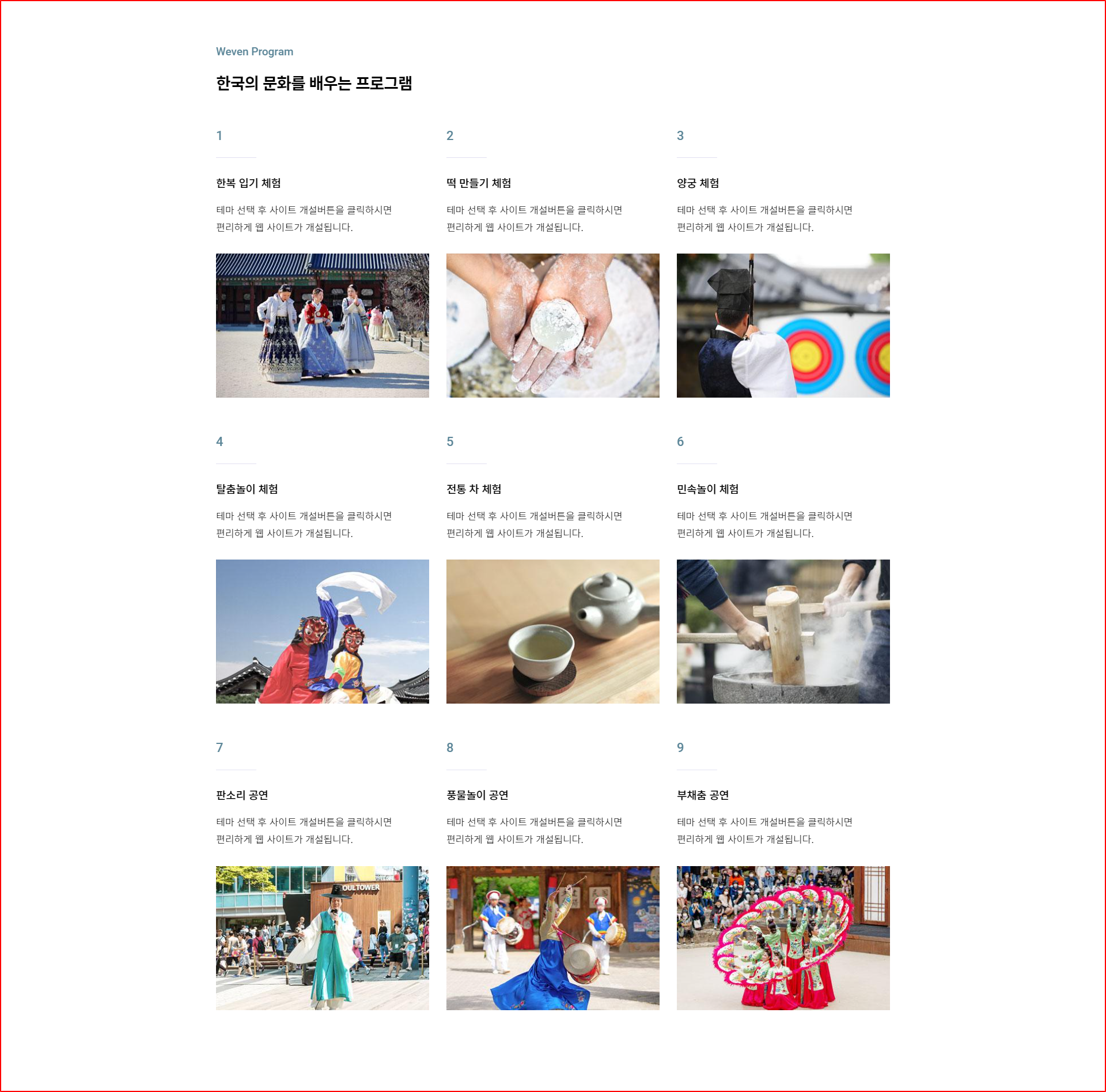The image size is (1106, 1092).
Task: Click description text under 민속놀이 체험
Action: click(x=765, y=525)
